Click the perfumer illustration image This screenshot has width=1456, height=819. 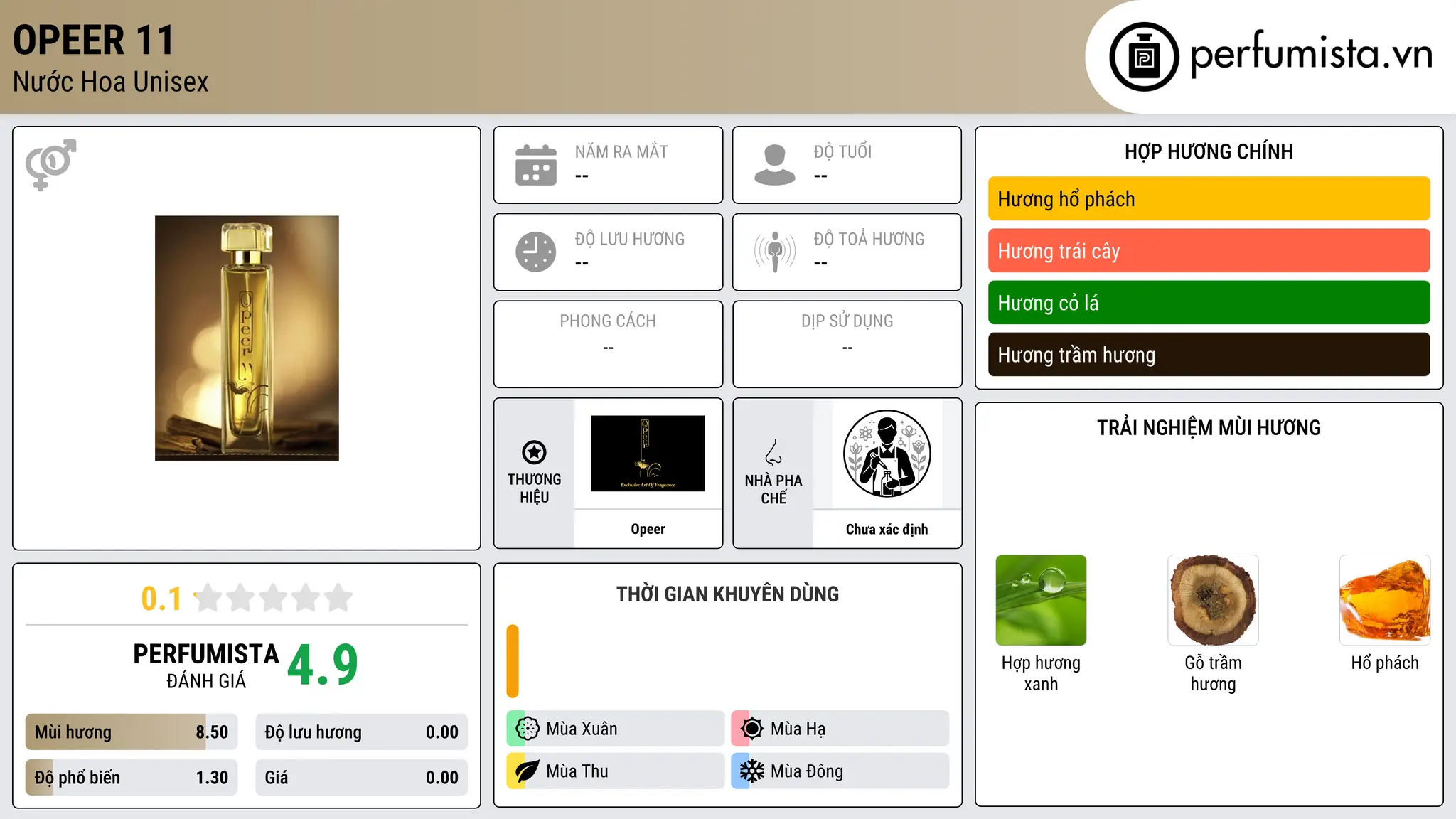click(x=887, y=454)
